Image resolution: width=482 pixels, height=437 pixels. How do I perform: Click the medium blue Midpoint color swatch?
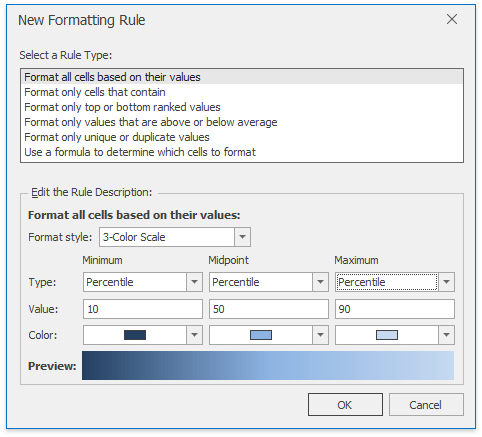point(261,335)
